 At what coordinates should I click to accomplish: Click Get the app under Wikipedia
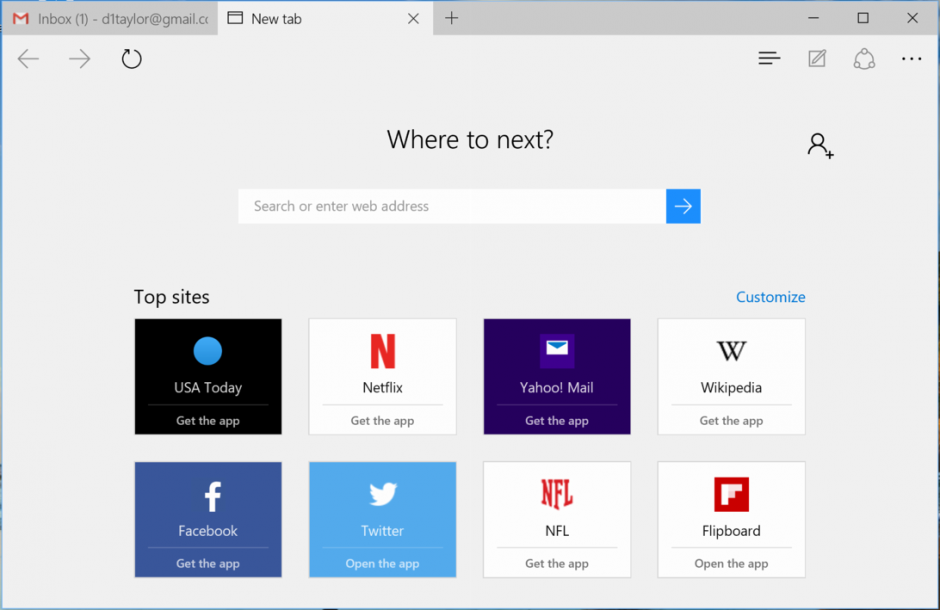pyautogui.click(x=731, y=420)
